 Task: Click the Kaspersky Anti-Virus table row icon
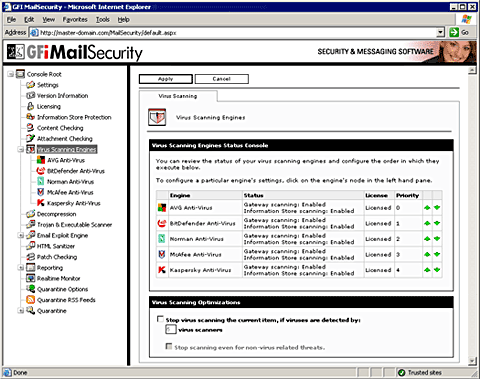click(x=162, y=270)
